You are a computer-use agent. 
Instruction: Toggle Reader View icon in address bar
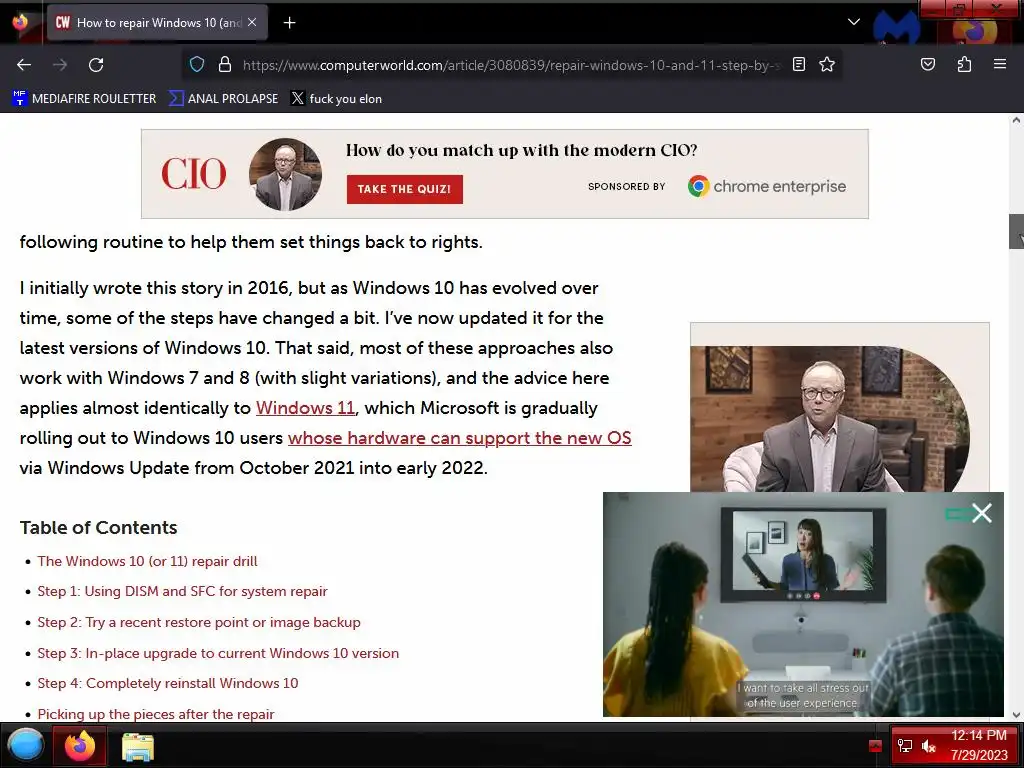tap(799, 64)
